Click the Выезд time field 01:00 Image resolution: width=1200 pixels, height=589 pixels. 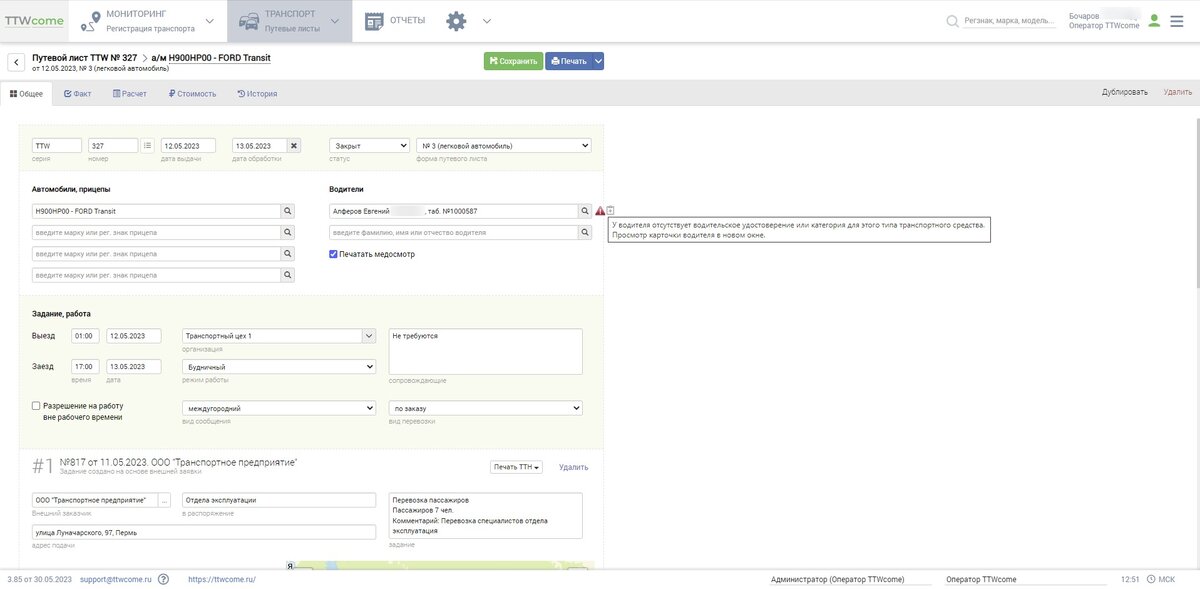[x=85, y=336]
